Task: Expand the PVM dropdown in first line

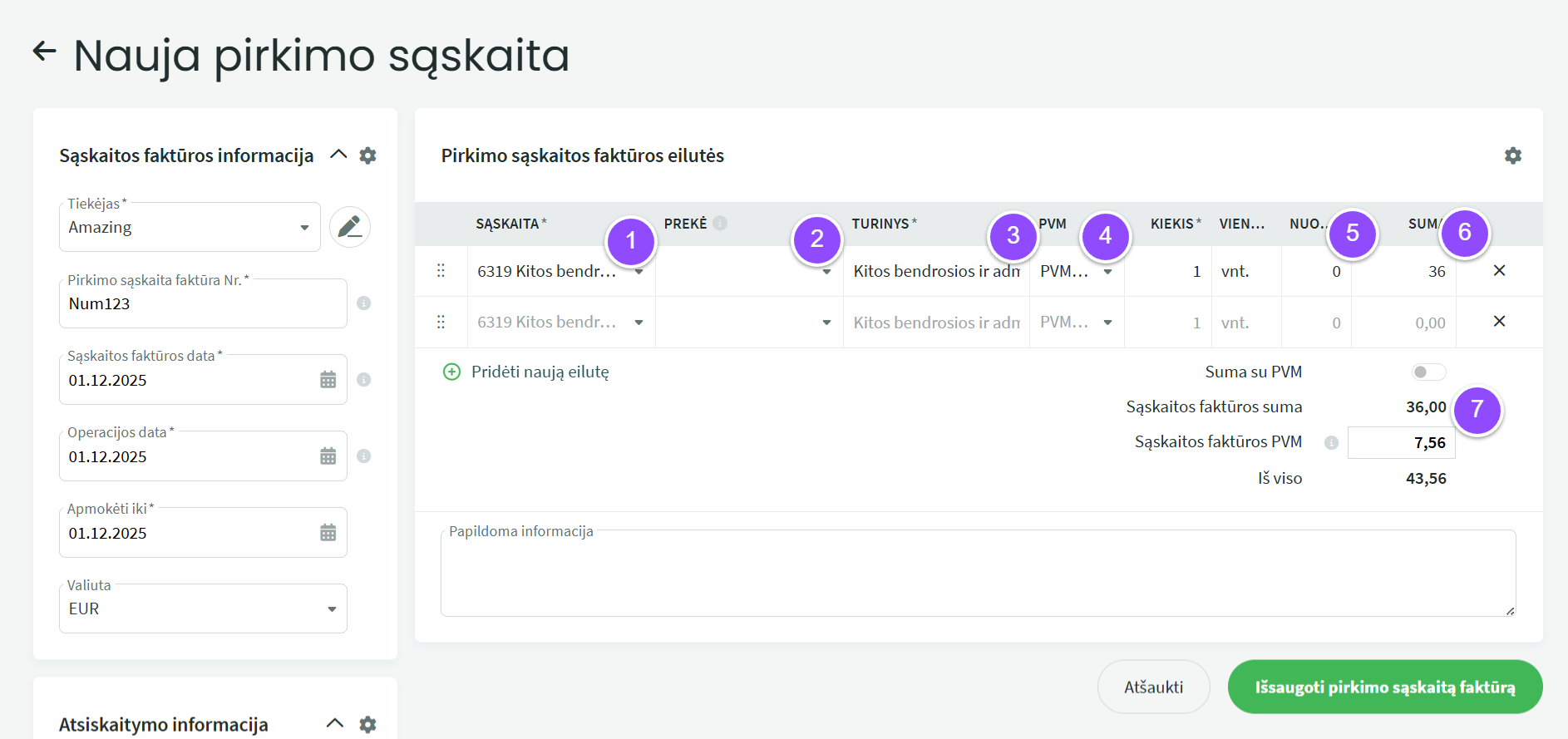Action: (1107, 272)
